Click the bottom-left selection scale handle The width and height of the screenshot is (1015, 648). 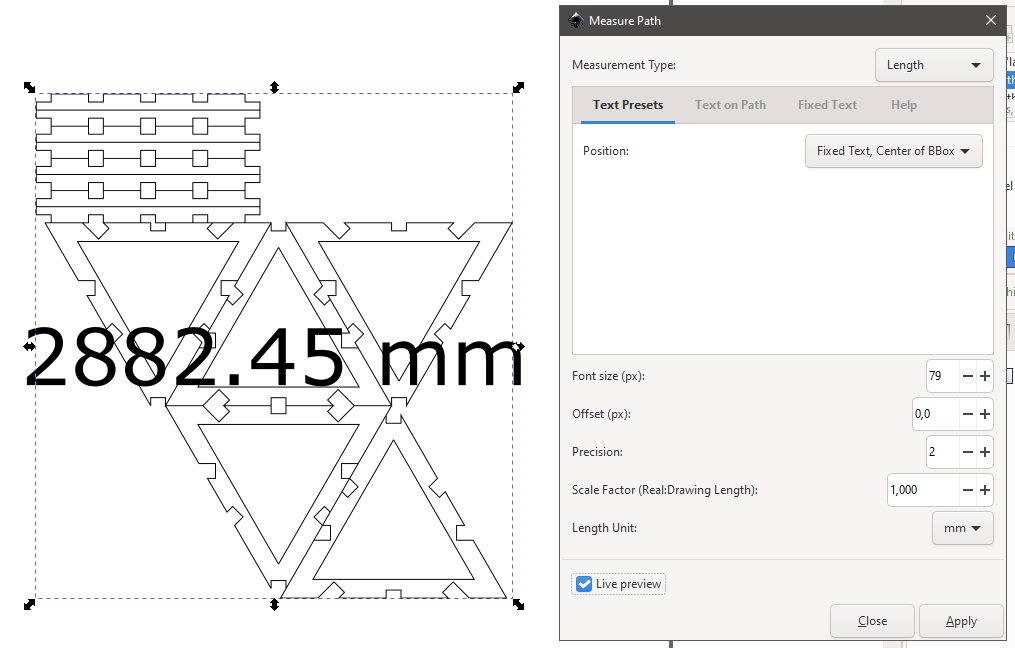pyautogui.click(x=29, y=604)
